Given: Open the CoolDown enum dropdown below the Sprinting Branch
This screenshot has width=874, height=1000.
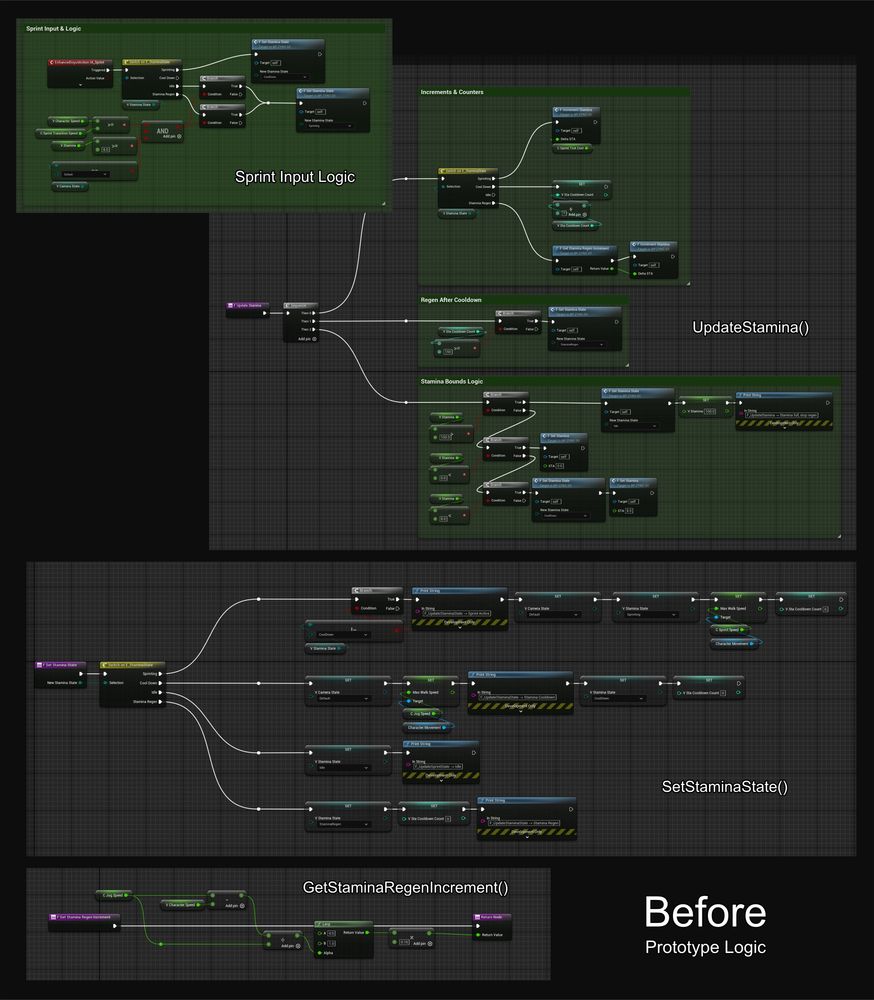Looking at the screenshot, I should pyautogui.click(x=343, y=635).
